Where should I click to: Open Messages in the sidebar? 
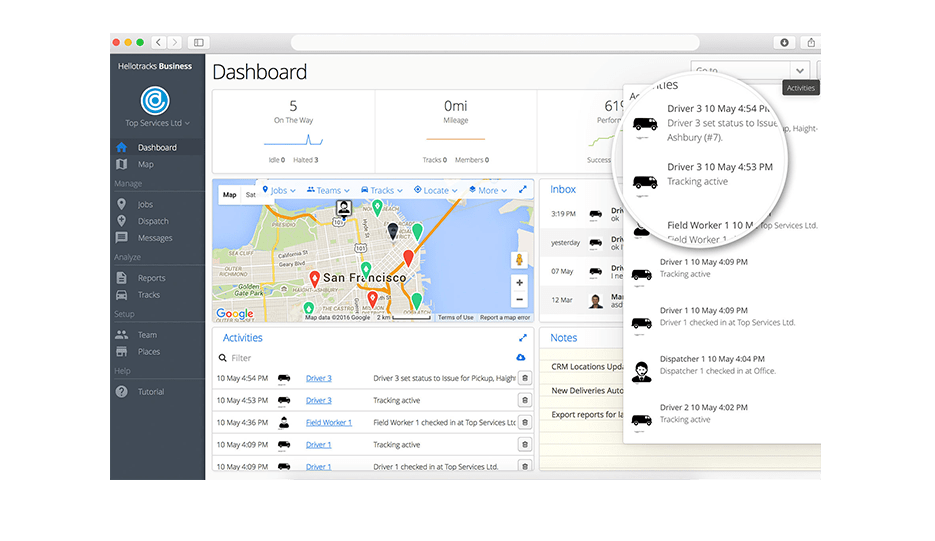154,237
